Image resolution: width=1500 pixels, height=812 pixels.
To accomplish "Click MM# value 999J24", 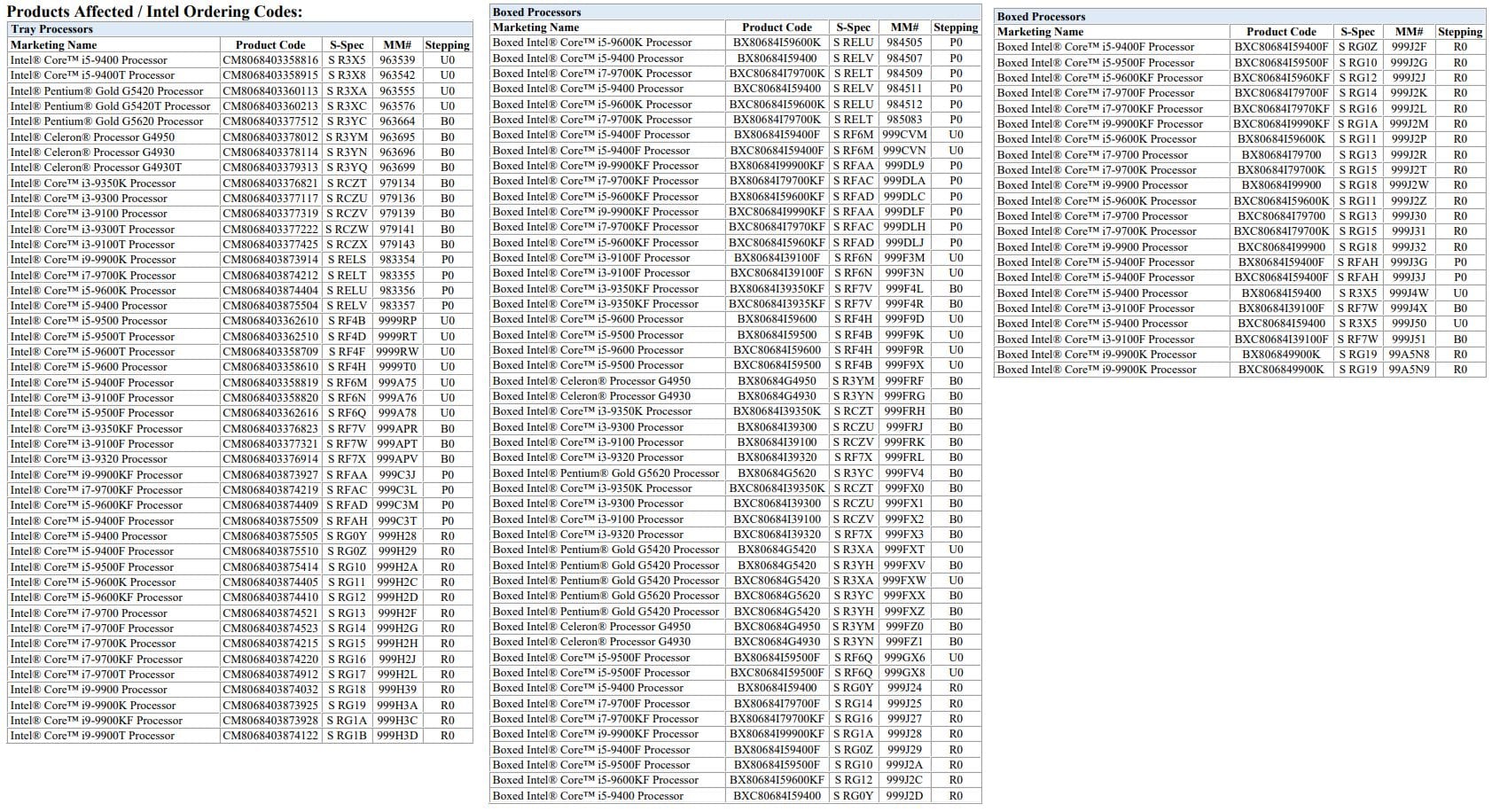I will coord(904,688).
